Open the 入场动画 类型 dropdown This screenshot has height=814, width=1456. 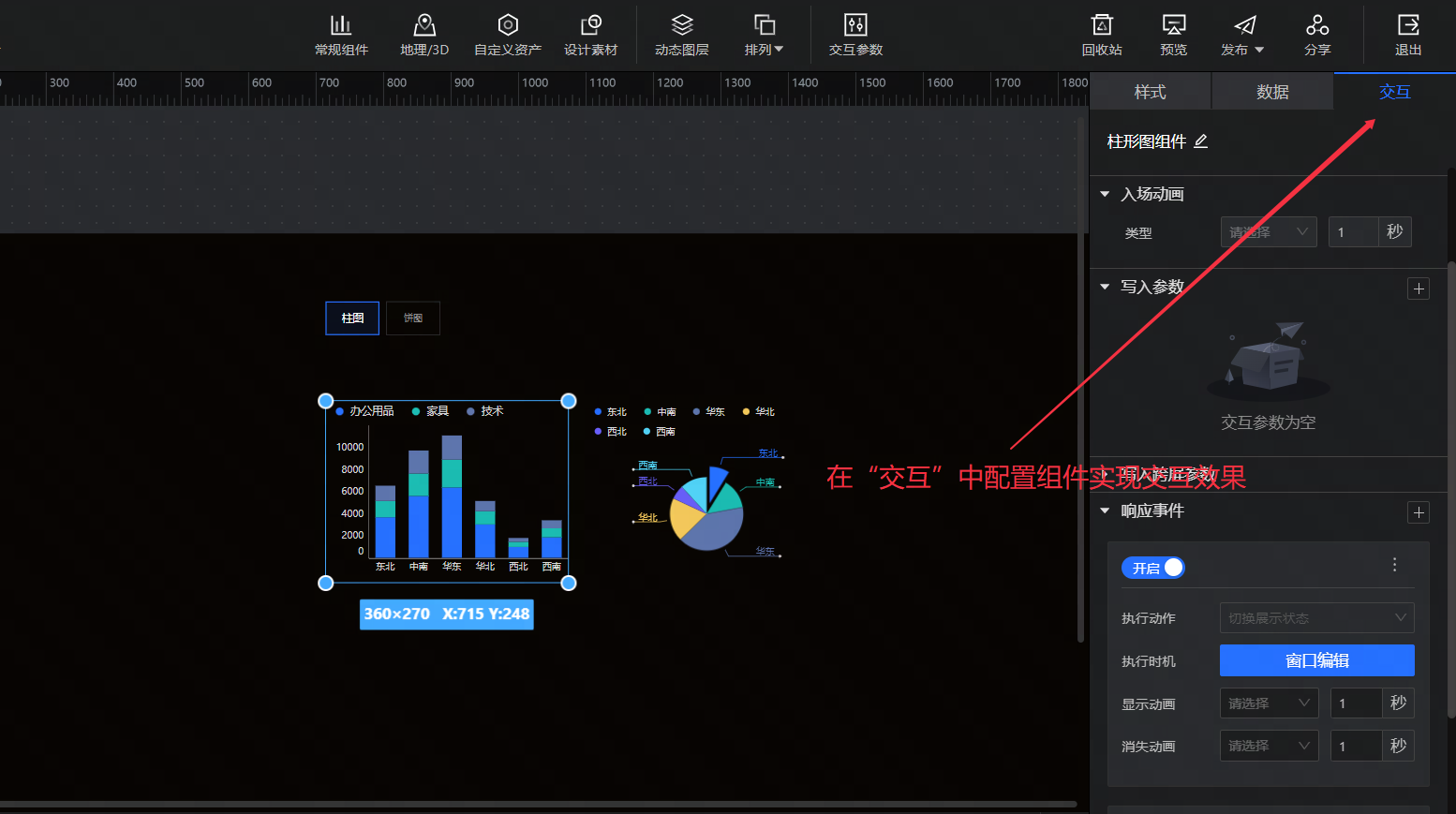1268,232
